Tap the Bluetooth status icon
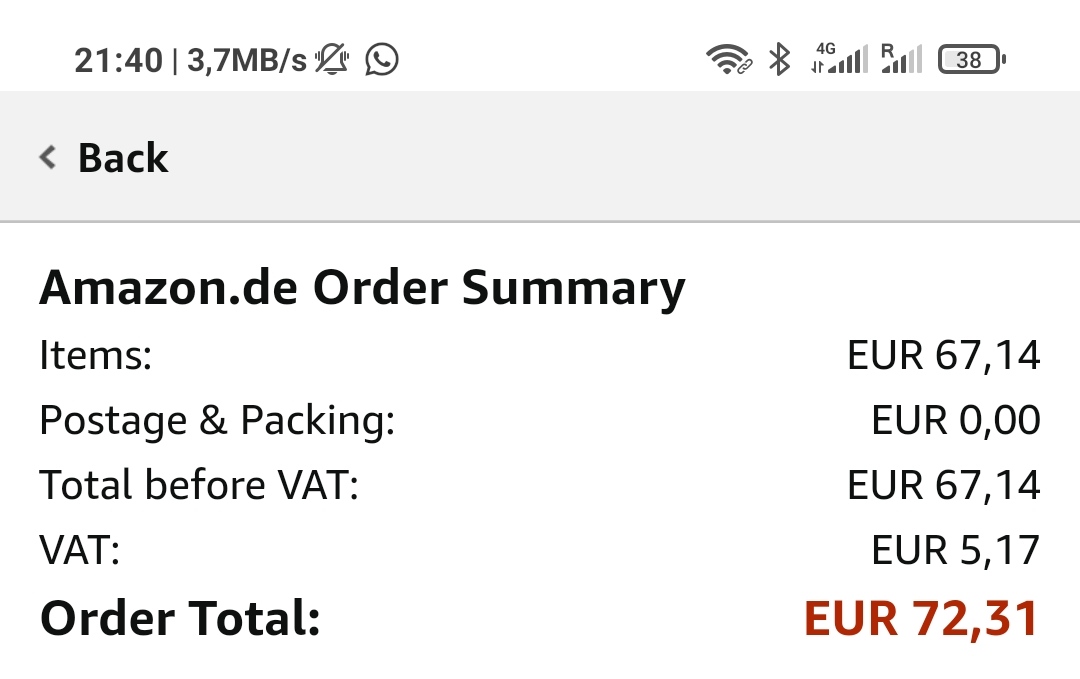 pos(779,60)
